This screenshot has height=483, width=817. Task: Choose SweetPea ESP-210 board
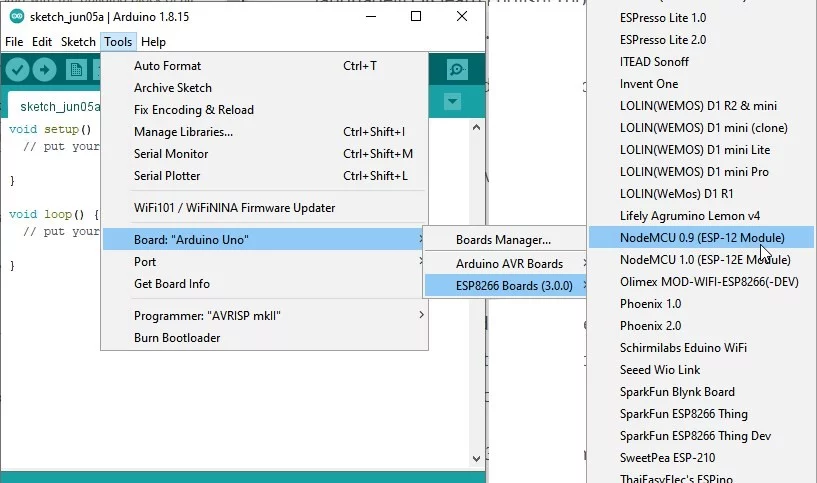[x=701, y=457]
